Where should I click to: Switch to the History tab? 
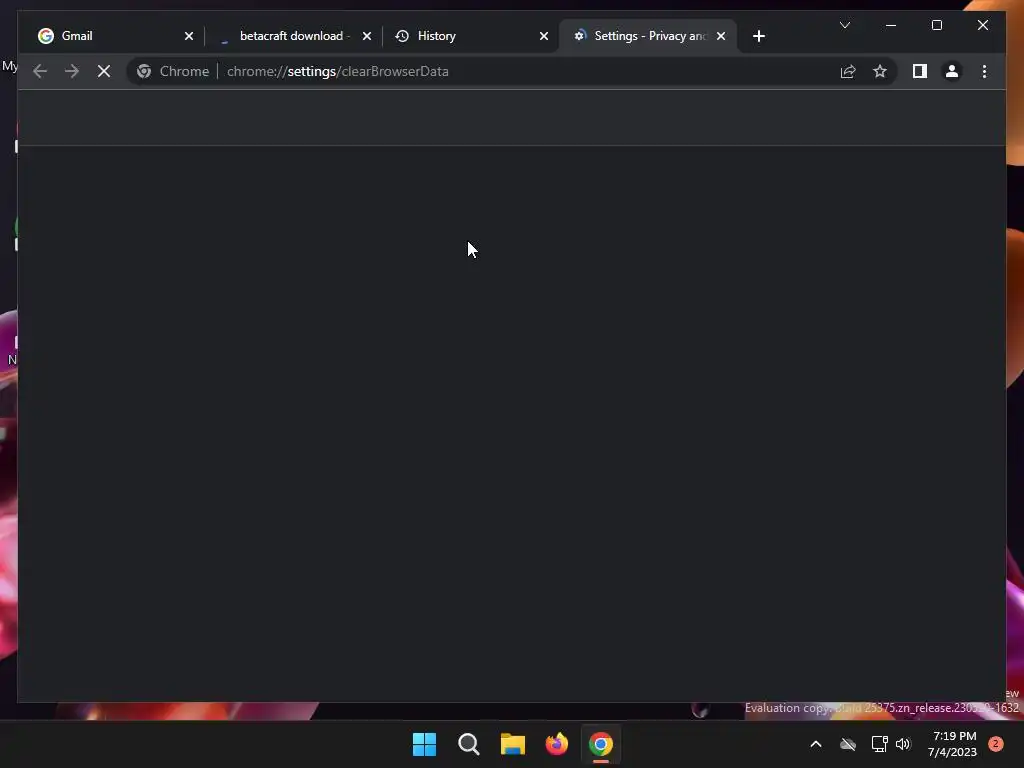[470, 36]
